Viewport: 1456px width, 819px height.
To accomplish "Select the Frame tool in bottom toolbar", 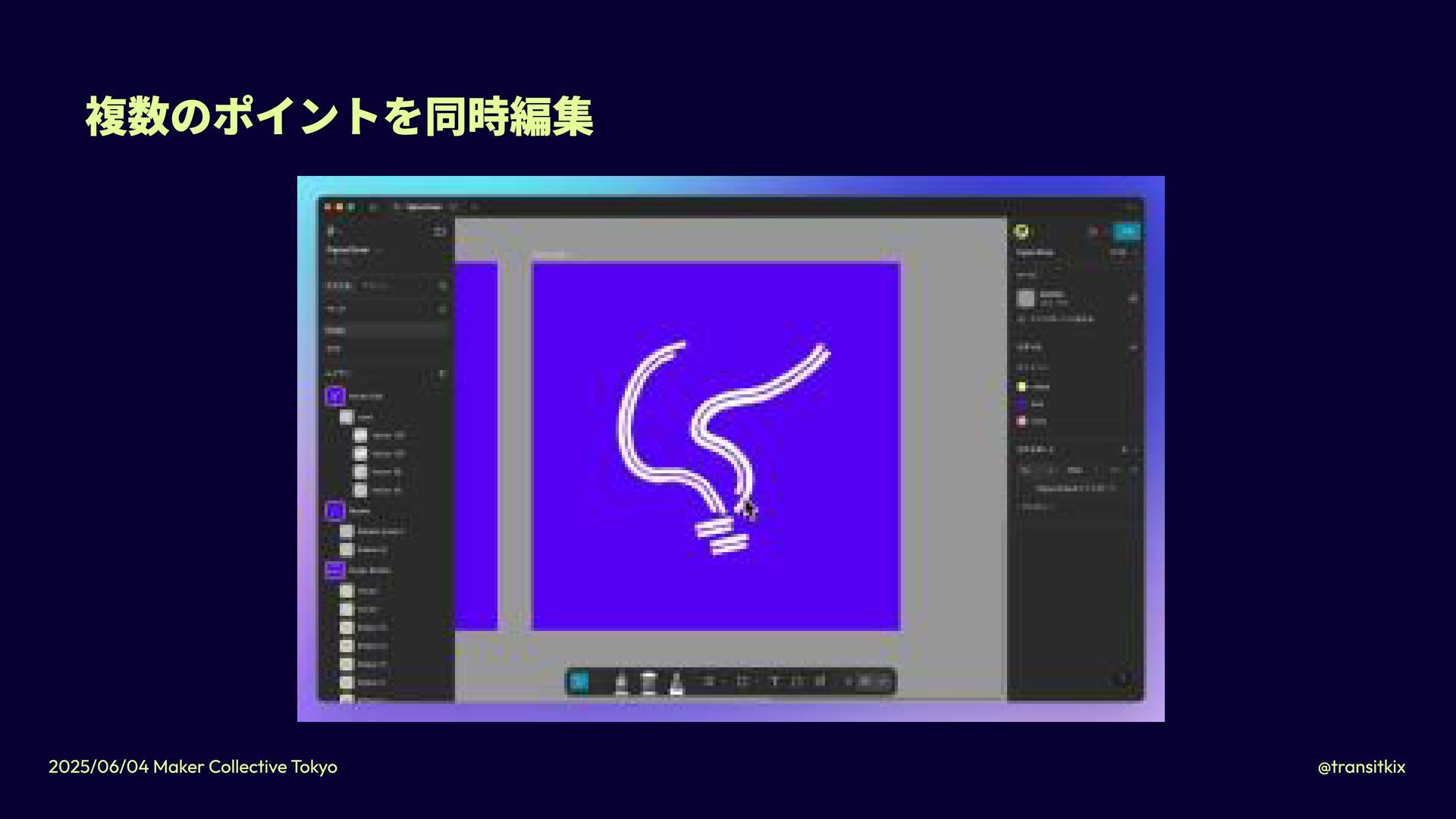I will 742,681.
